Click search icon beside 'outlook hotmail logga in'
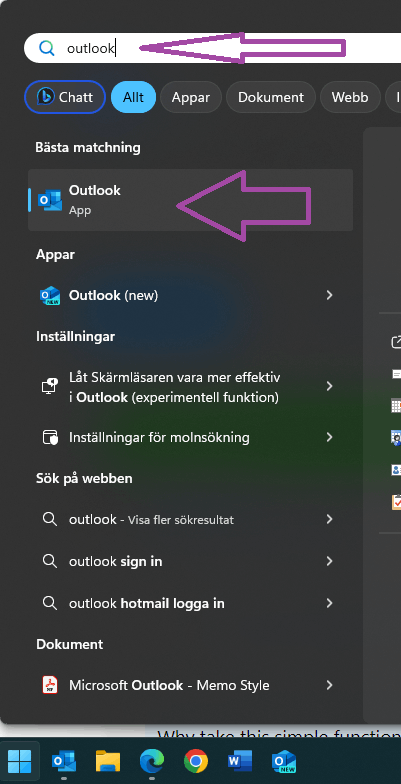This screenshot has width=401, height=784. point(50,603)
